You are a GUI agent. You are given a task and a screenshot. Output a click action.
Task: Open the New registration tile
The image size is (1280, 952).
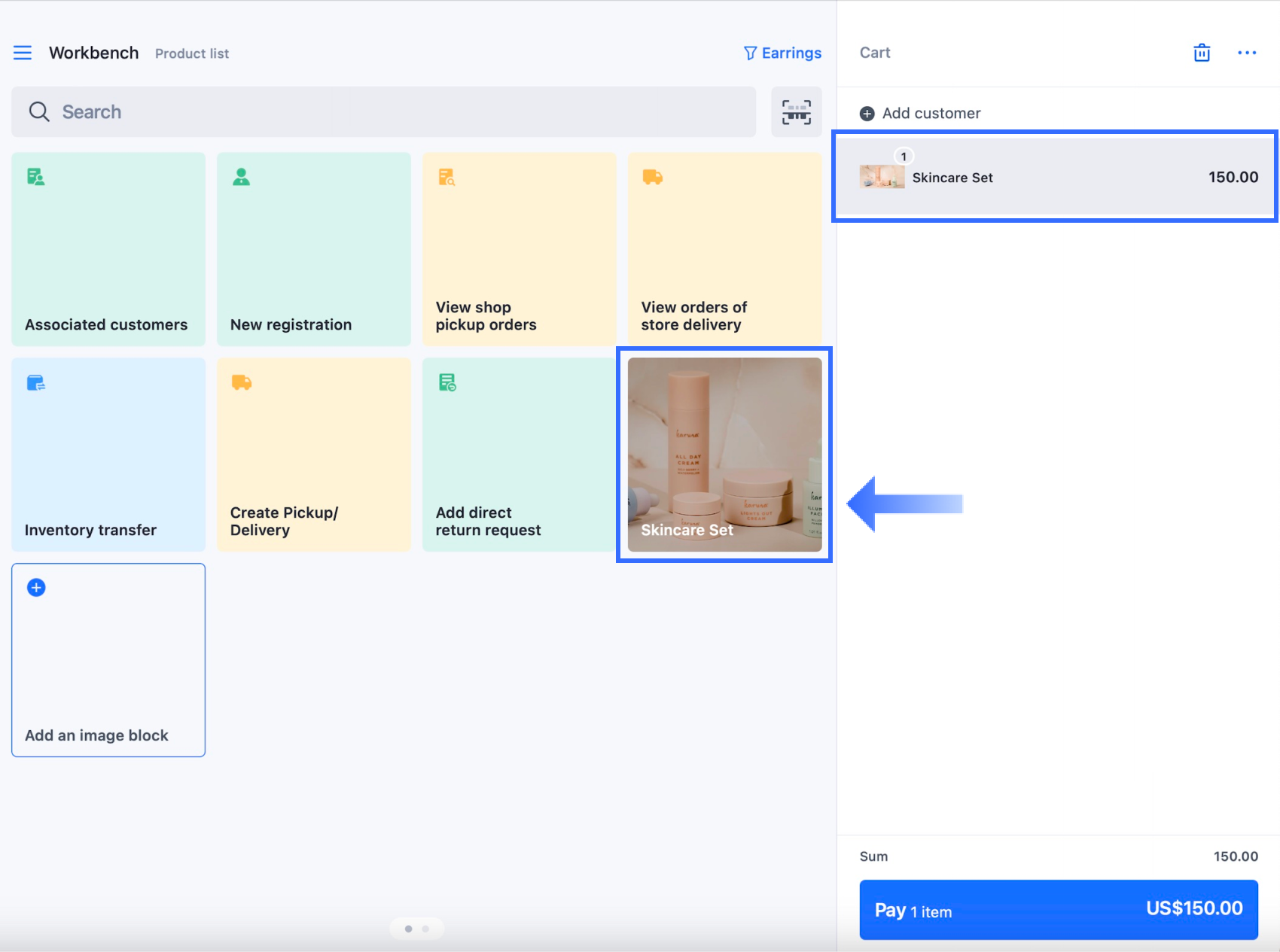coord(314,249)
